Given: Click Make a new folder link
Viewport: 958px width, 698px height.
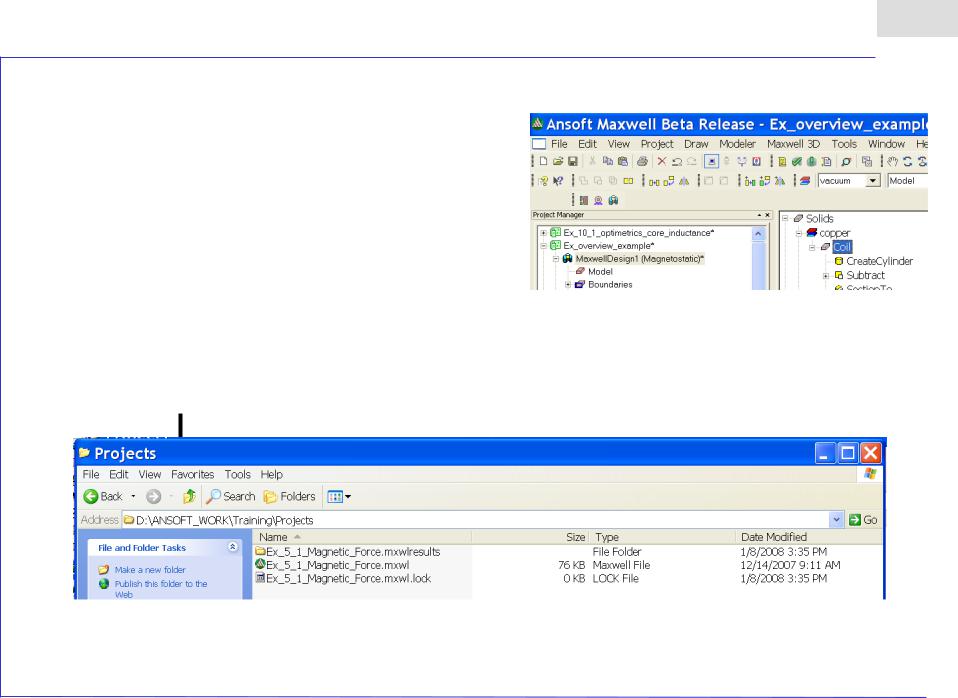Looking at the screenshot, I should click(150, 570).
